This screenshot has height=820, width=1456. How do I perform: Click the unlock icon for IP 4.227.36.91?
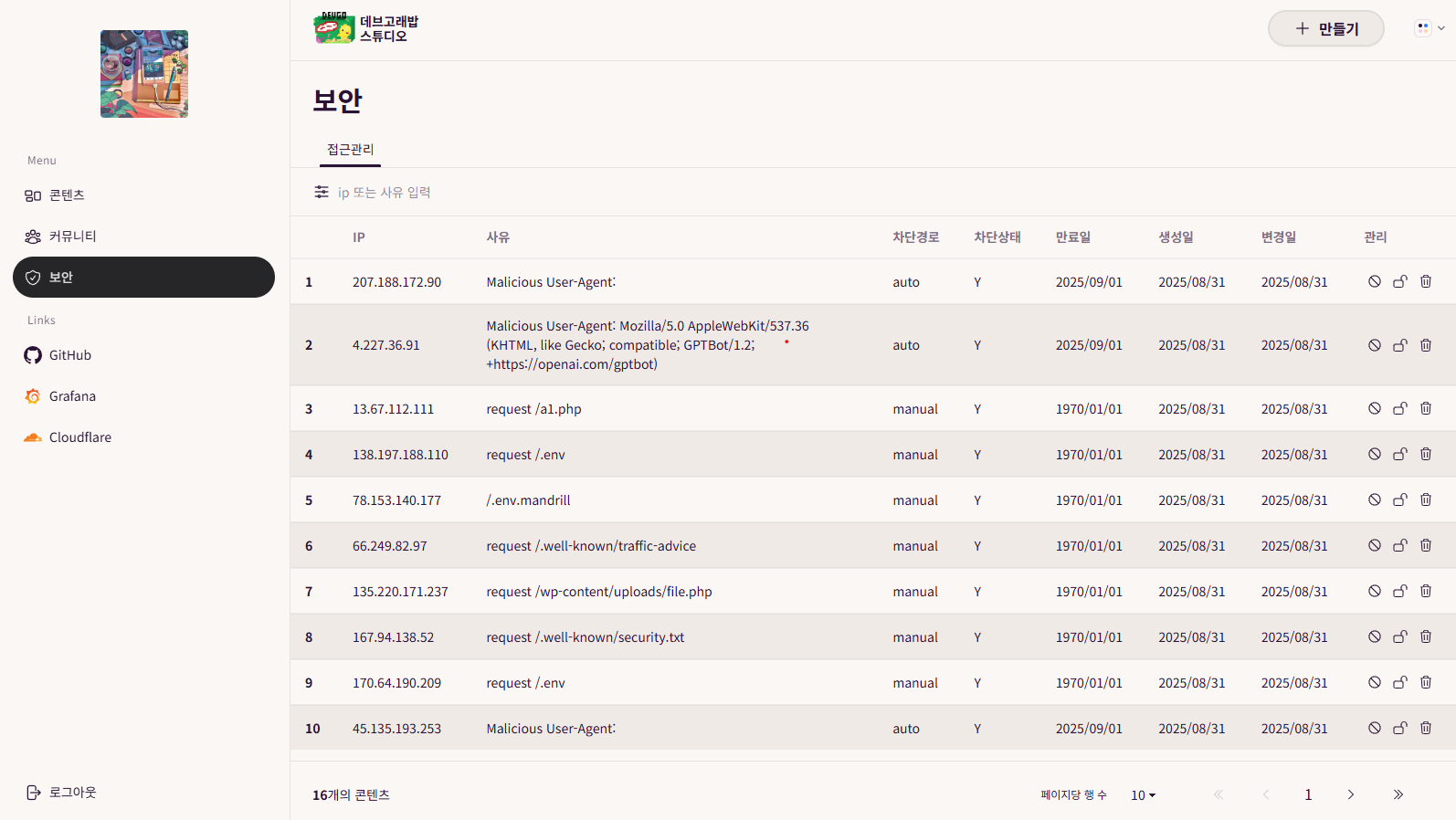click(x=1399, y=345)
